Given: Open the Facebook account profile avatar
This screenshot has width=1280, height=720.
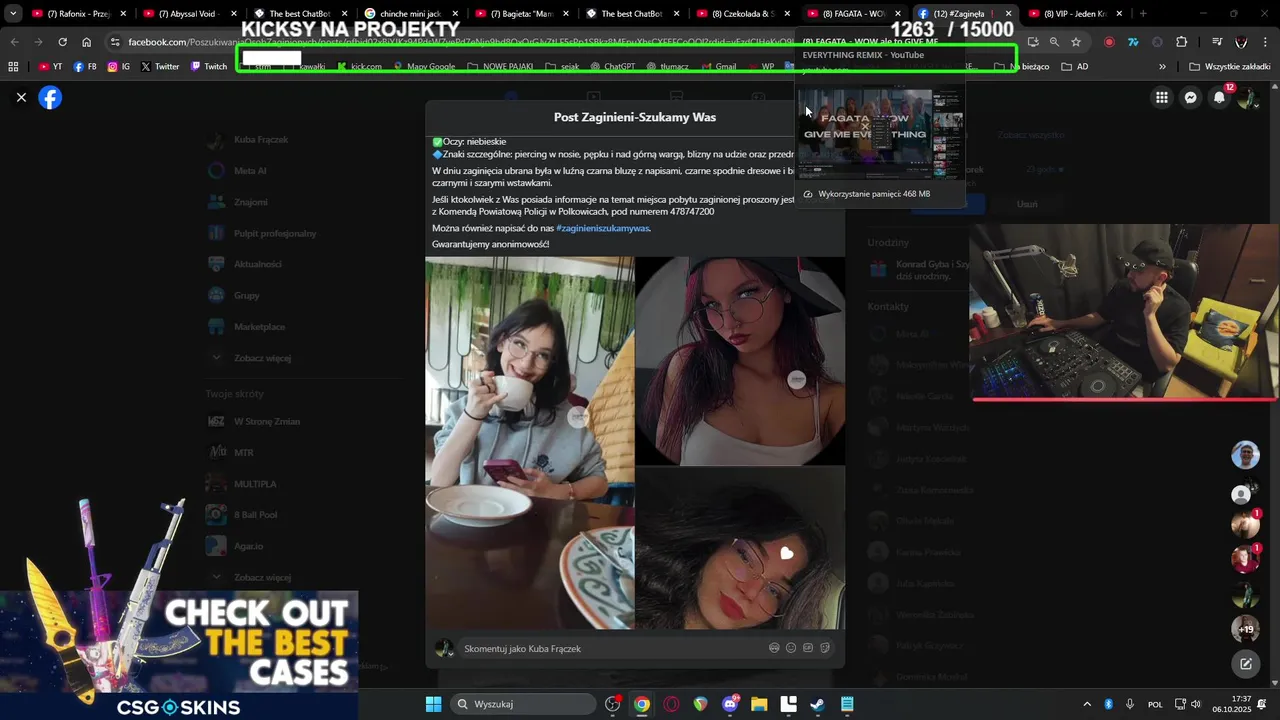Looking at the screenshot, I should tap(1247, 97).
